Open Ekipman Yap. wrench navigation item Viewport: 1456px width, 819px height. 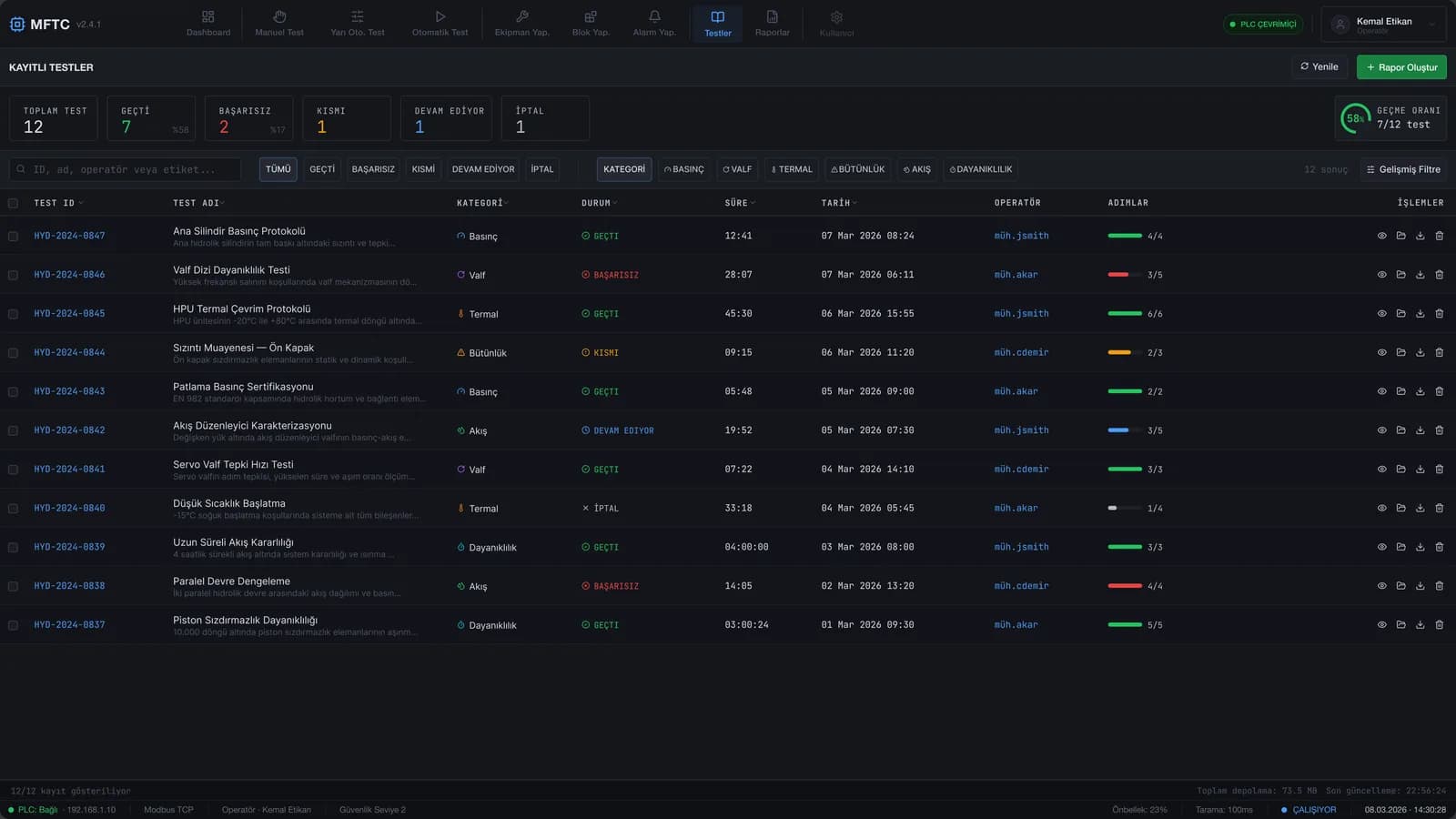[x=521, y=24]
